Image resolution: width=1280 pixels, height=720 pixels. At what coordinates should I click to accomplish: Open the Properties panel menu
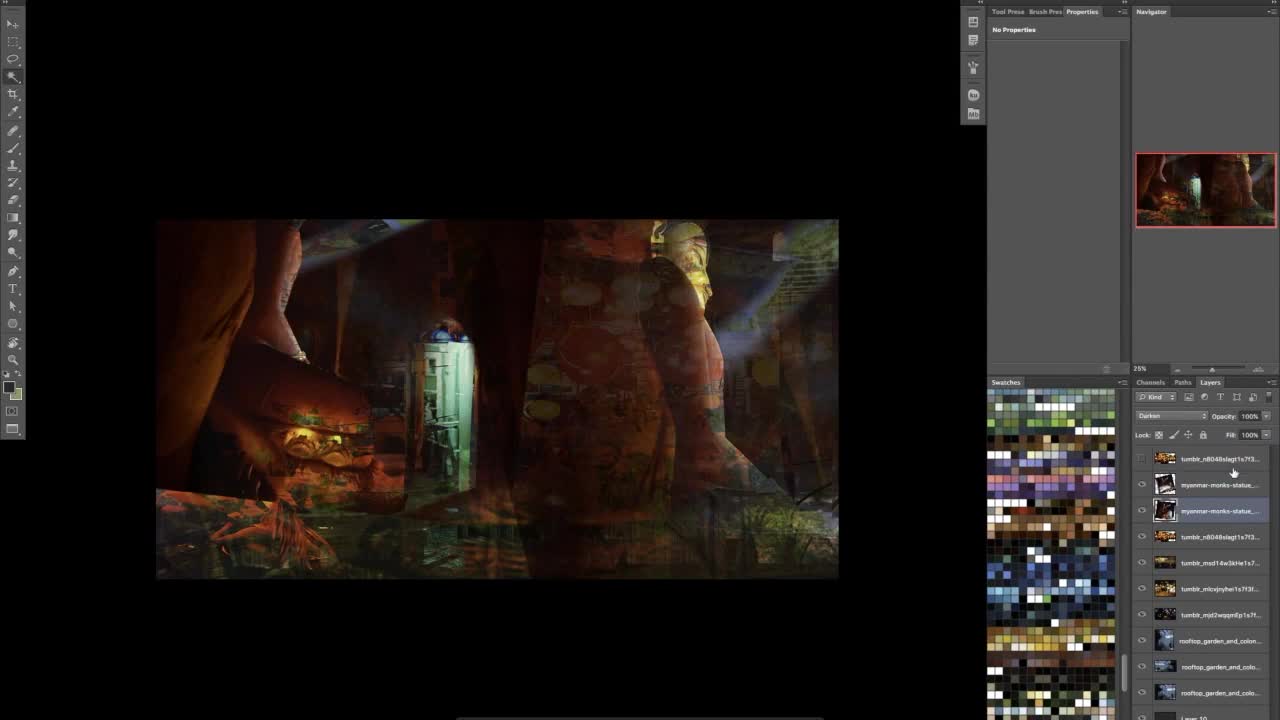point(1123,12)
